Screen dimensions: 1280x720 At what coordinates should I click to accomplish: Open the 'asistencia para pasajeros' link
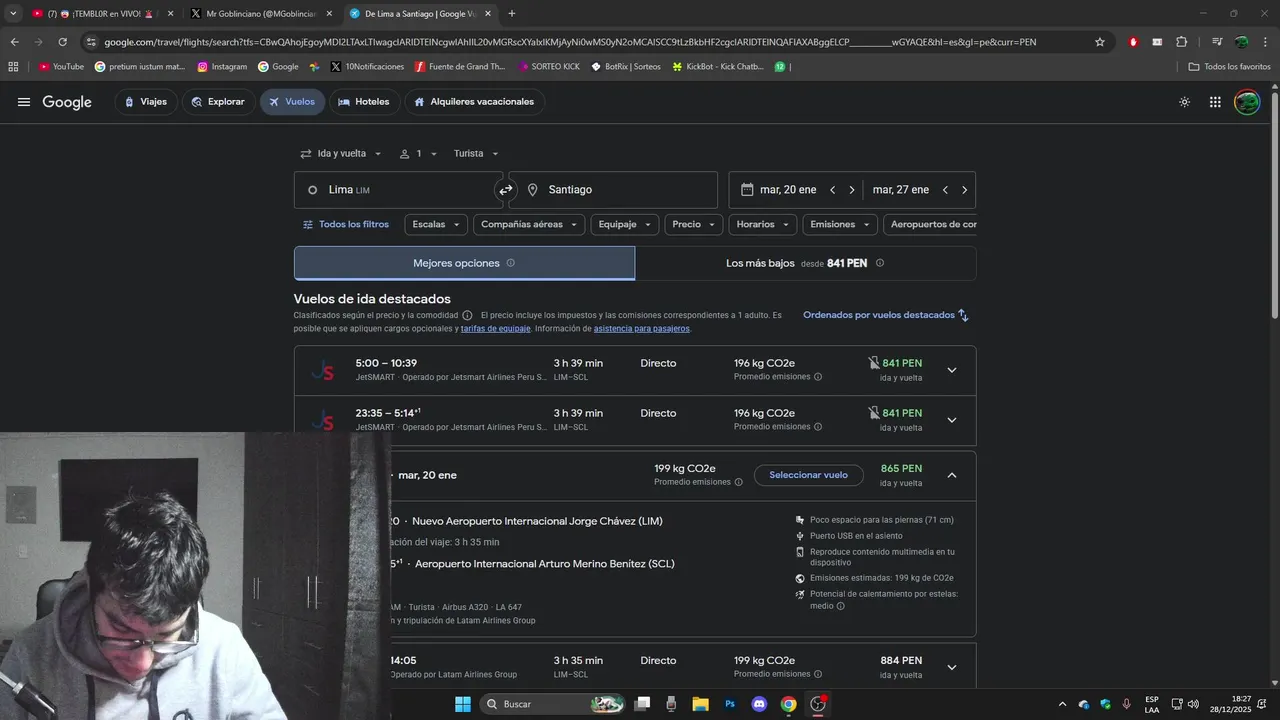pyautogui.click(x=641, y=329)
